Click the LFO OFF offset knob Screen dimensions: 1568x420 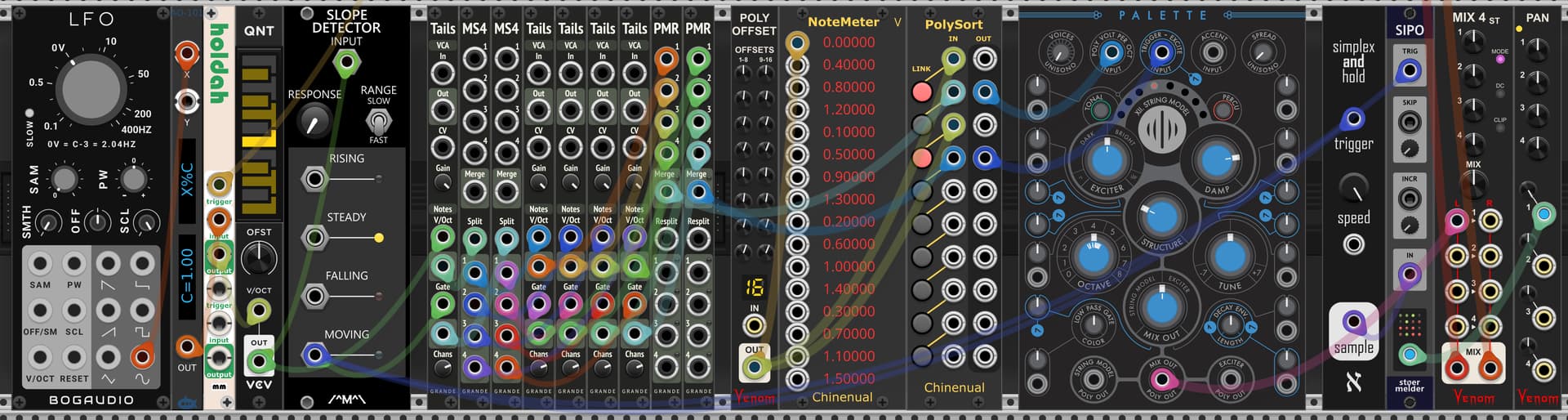(x=98, y=221)
